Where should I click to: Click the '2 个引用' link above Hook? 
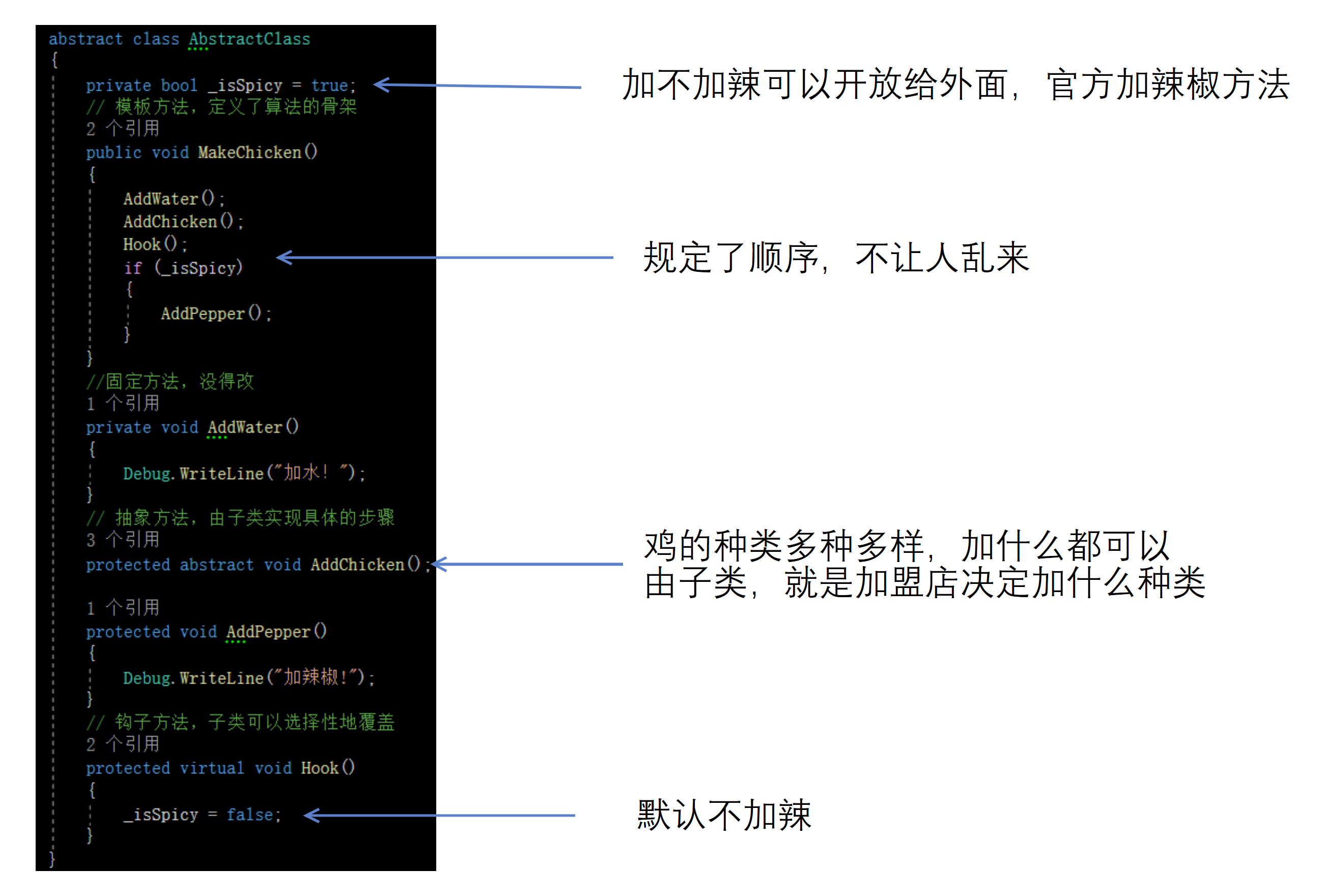(123, 744)
